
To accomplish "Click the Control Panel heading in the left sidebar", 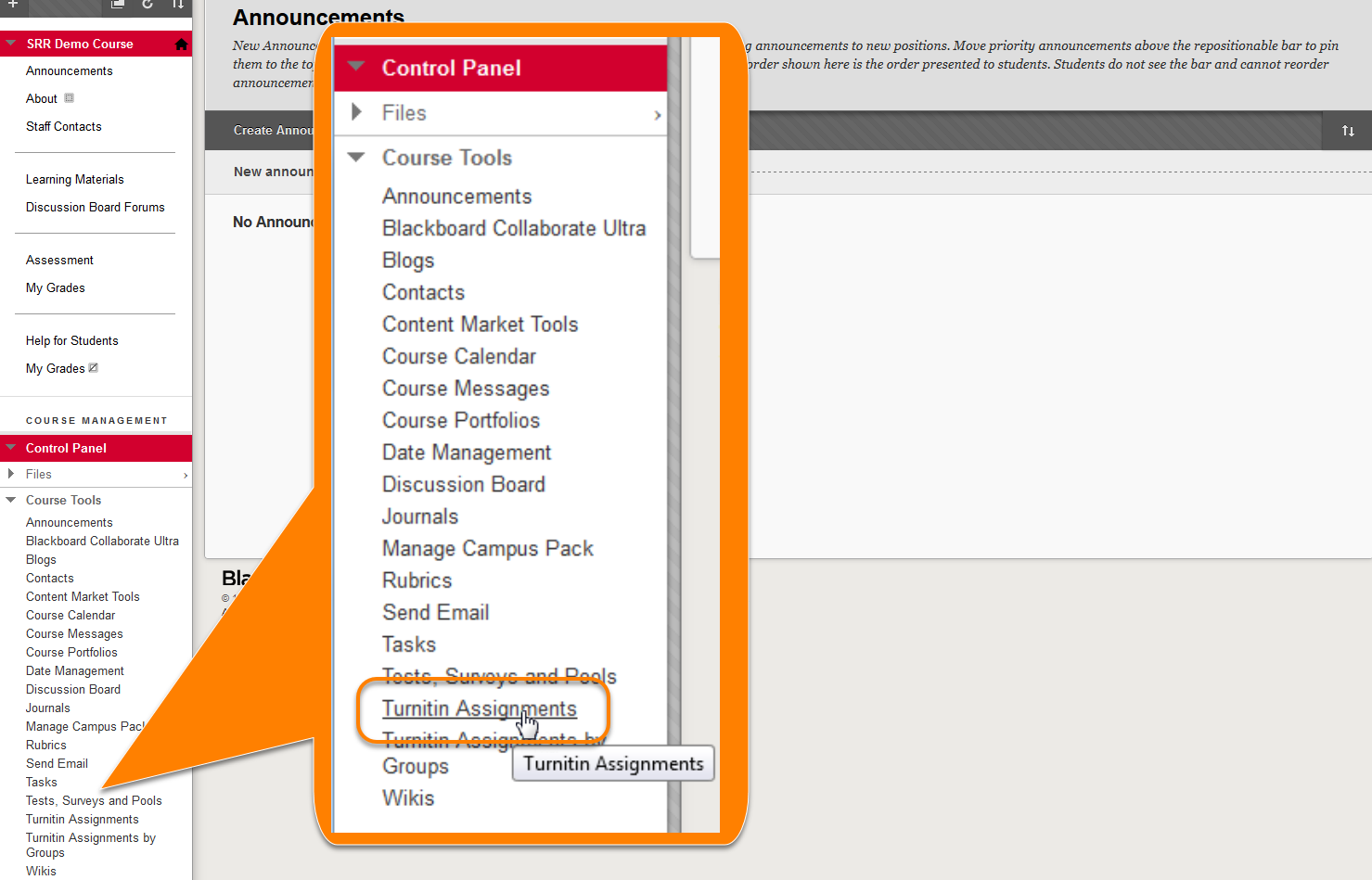I will pyautogui.click(x=66, y=448).
